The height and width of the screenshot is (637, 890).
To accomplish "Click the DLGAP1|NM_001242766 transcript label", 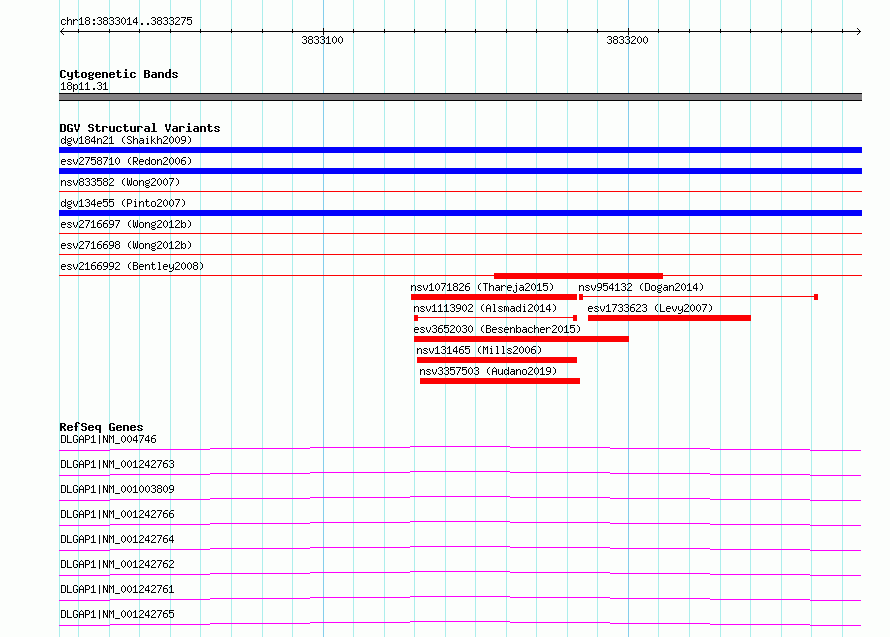I will (x=117, y=514).
